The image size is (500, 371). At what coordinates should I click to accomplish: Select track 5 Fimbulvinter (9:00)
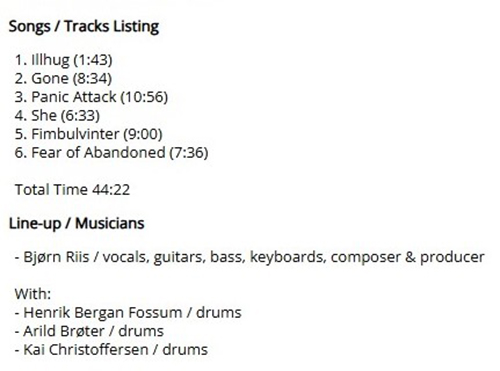pos(88,134)
